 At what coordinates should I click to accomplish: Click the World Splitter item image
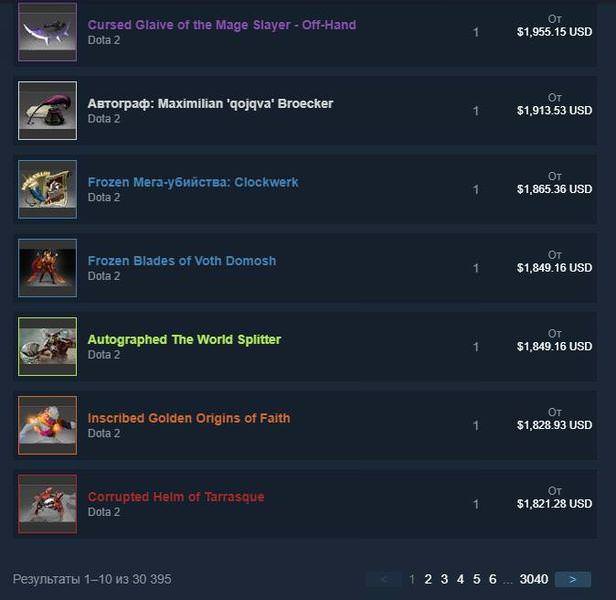tap(48, 346)
